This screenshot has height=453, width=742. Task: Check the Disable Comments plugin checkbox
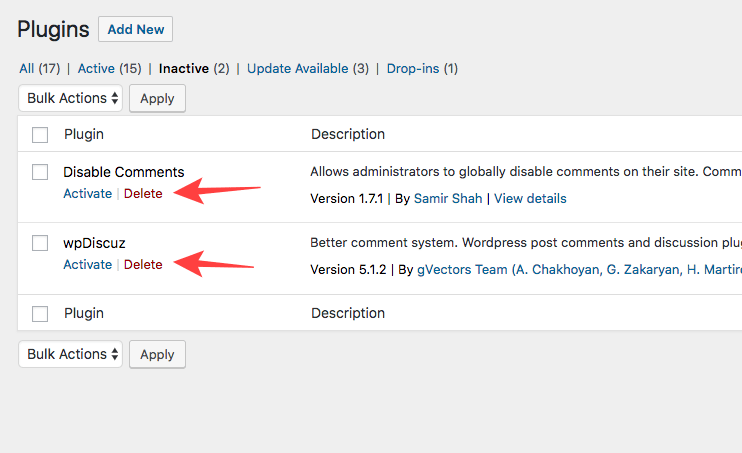pyautogui.click(x=40, y=172)
